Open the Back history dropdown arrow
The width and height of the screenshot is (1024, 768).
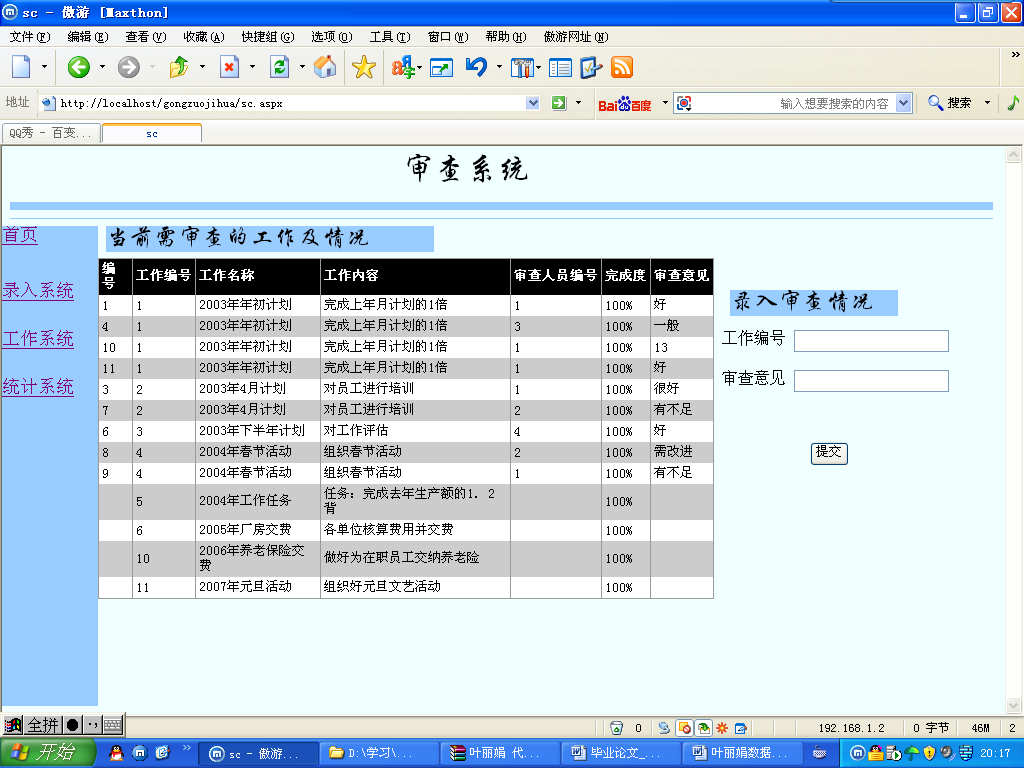click(102, 67)
